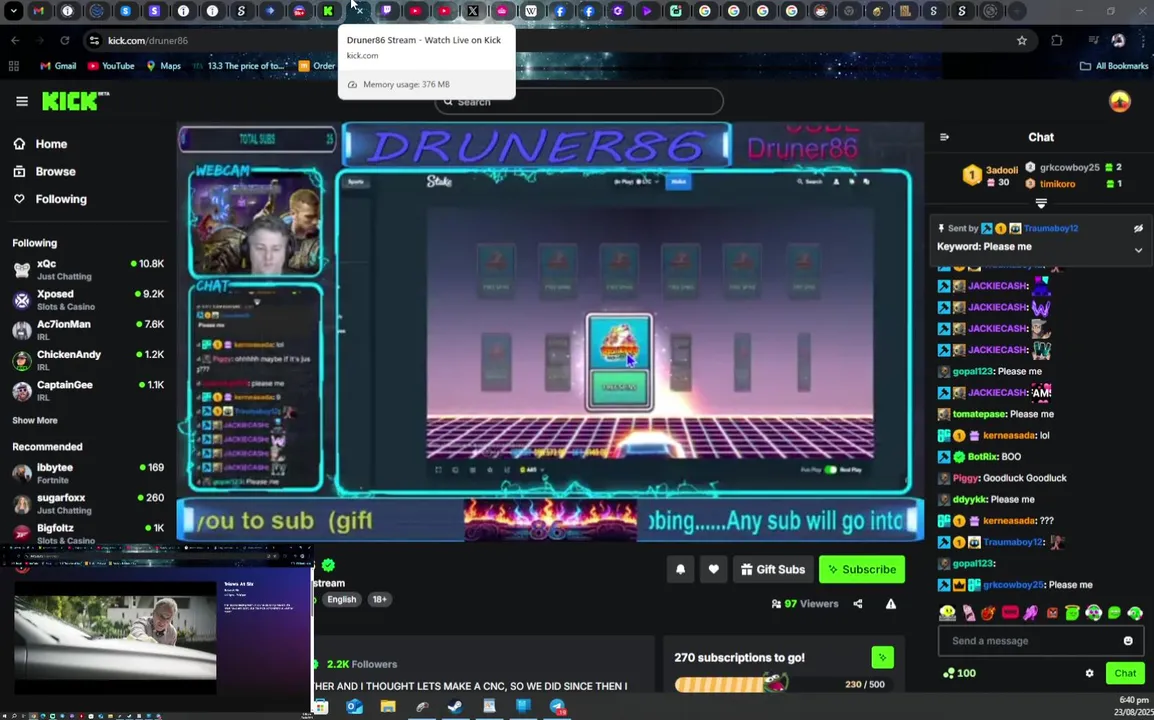Switch to the Twitch browser tab
Image resolution: width=1154 pixels, height=720 pixels.
(x=386, y=11)
